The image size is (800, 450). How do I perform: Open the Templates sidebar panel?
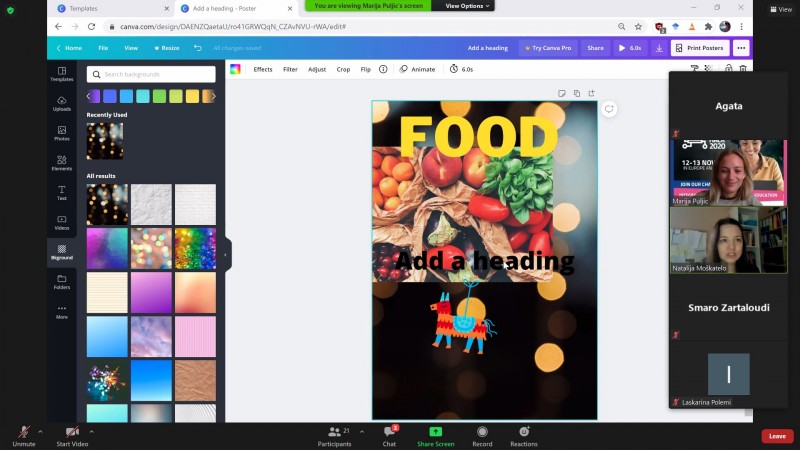click(62, 74)
